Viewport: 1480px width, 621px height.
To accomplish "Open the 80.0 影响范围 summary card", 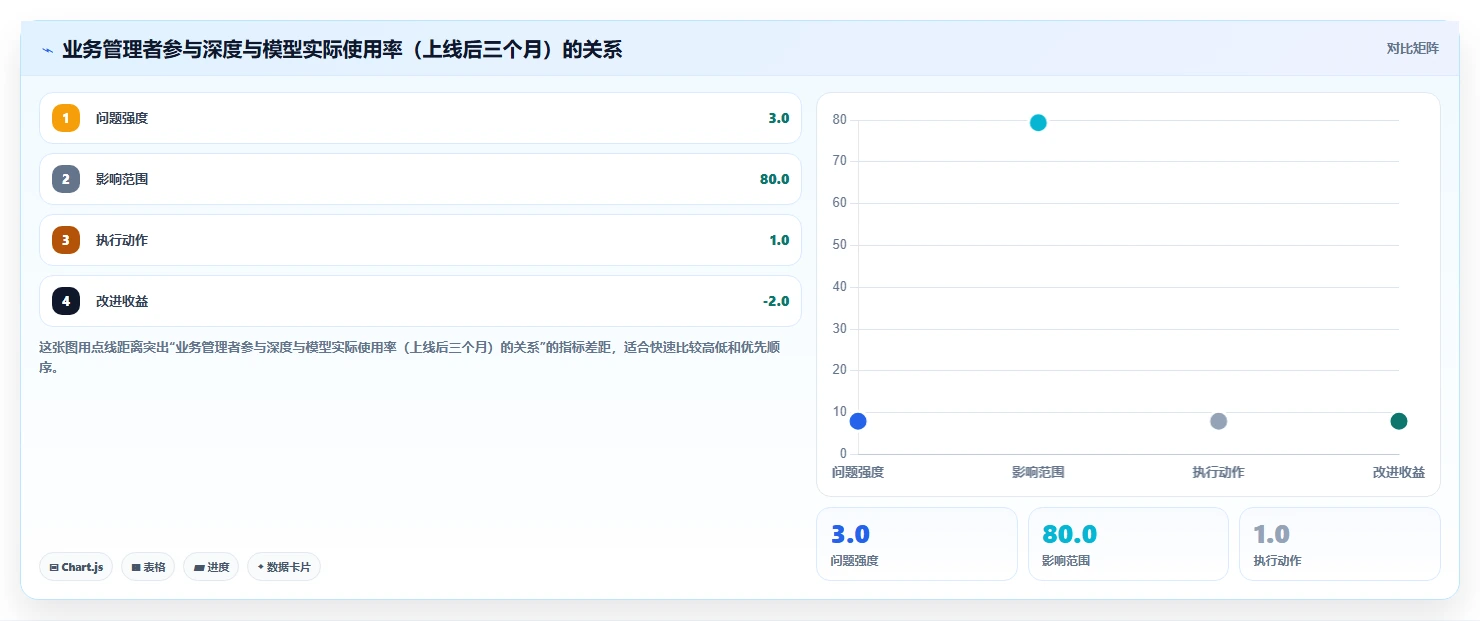I will [1128, 544].
